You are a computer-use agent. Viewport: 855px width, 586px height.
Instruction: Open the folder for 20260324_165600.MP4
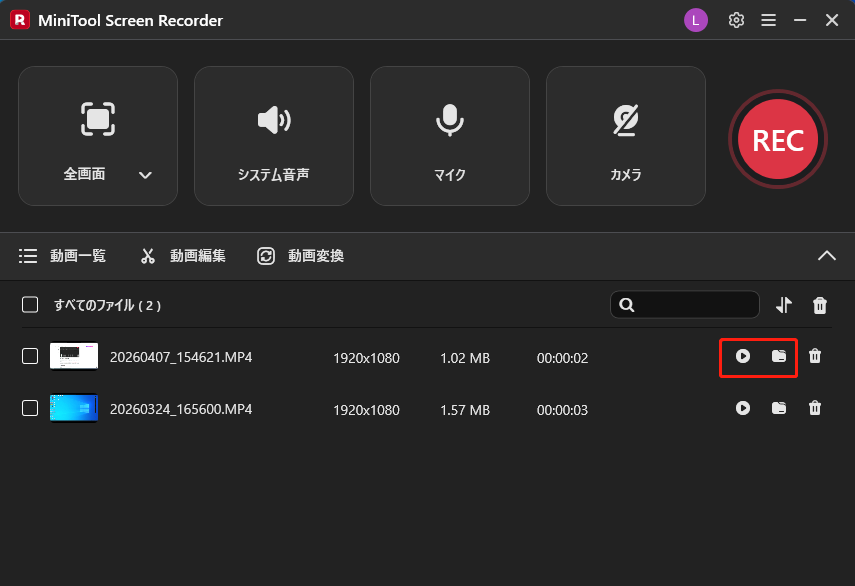coord(779,408)
